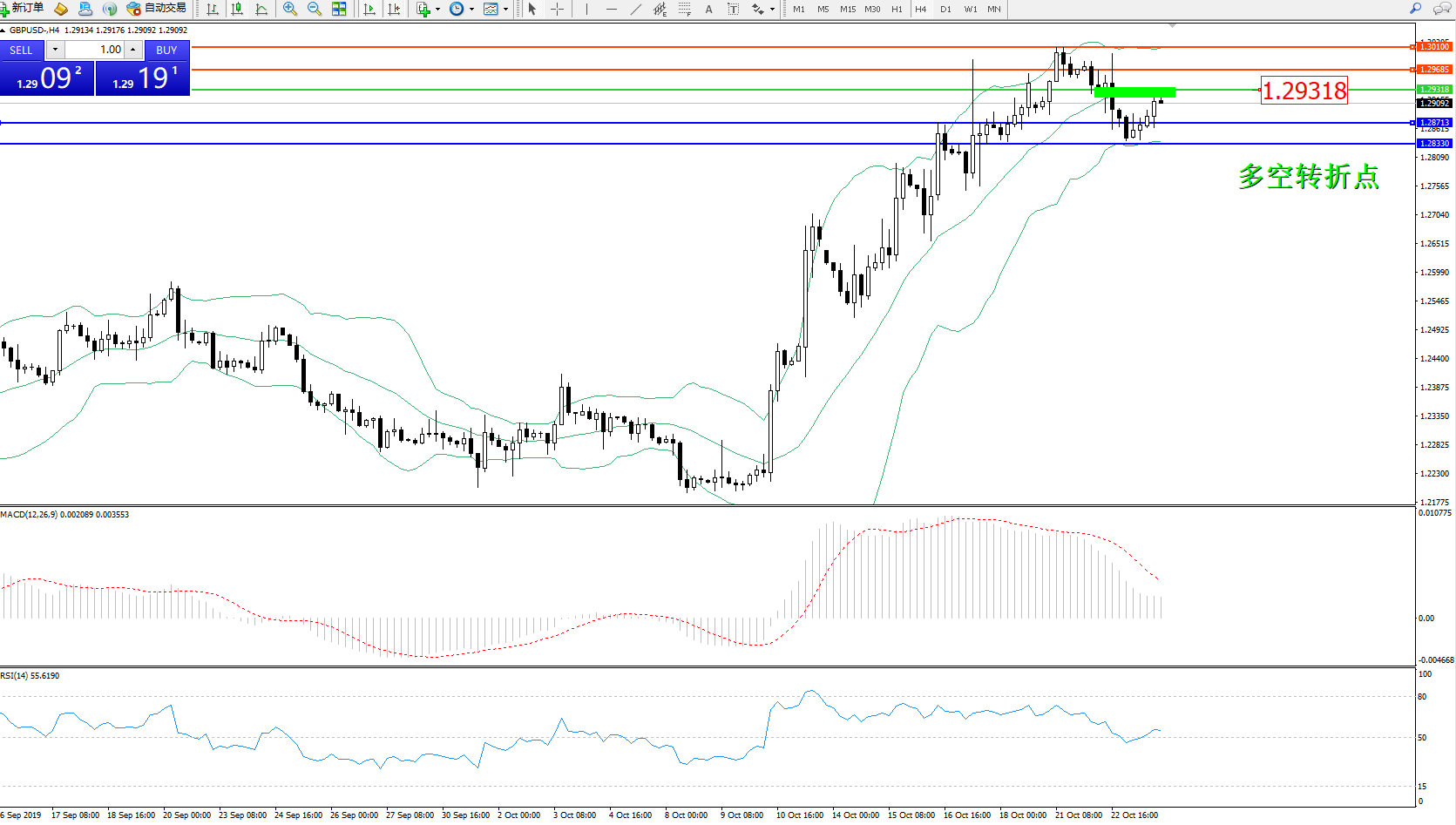Choose the Fibonacci retracement tool
The image size is (1456, 825).
[x=685, y=9]
